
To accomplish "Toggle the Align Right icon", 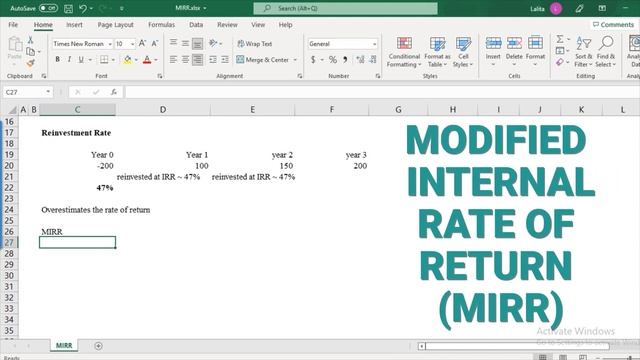I will (x=198, y=60).
